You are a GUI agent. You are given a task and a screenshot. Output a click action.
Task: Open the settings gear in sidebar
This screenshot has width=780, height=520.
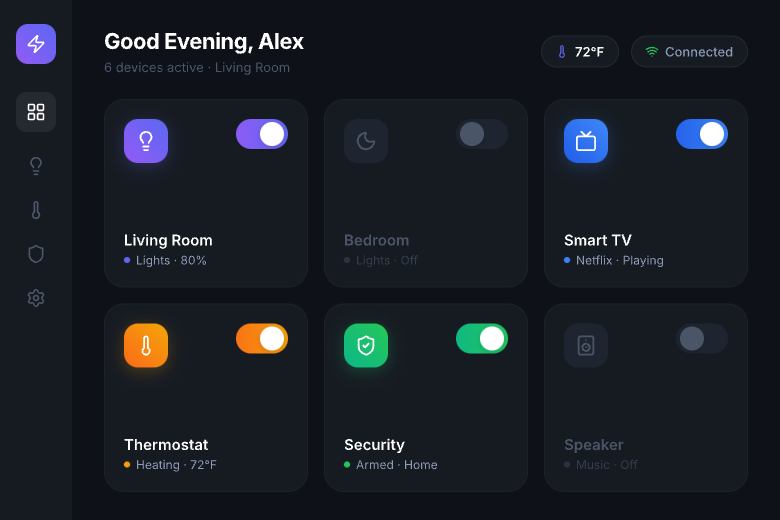[36, 298]
